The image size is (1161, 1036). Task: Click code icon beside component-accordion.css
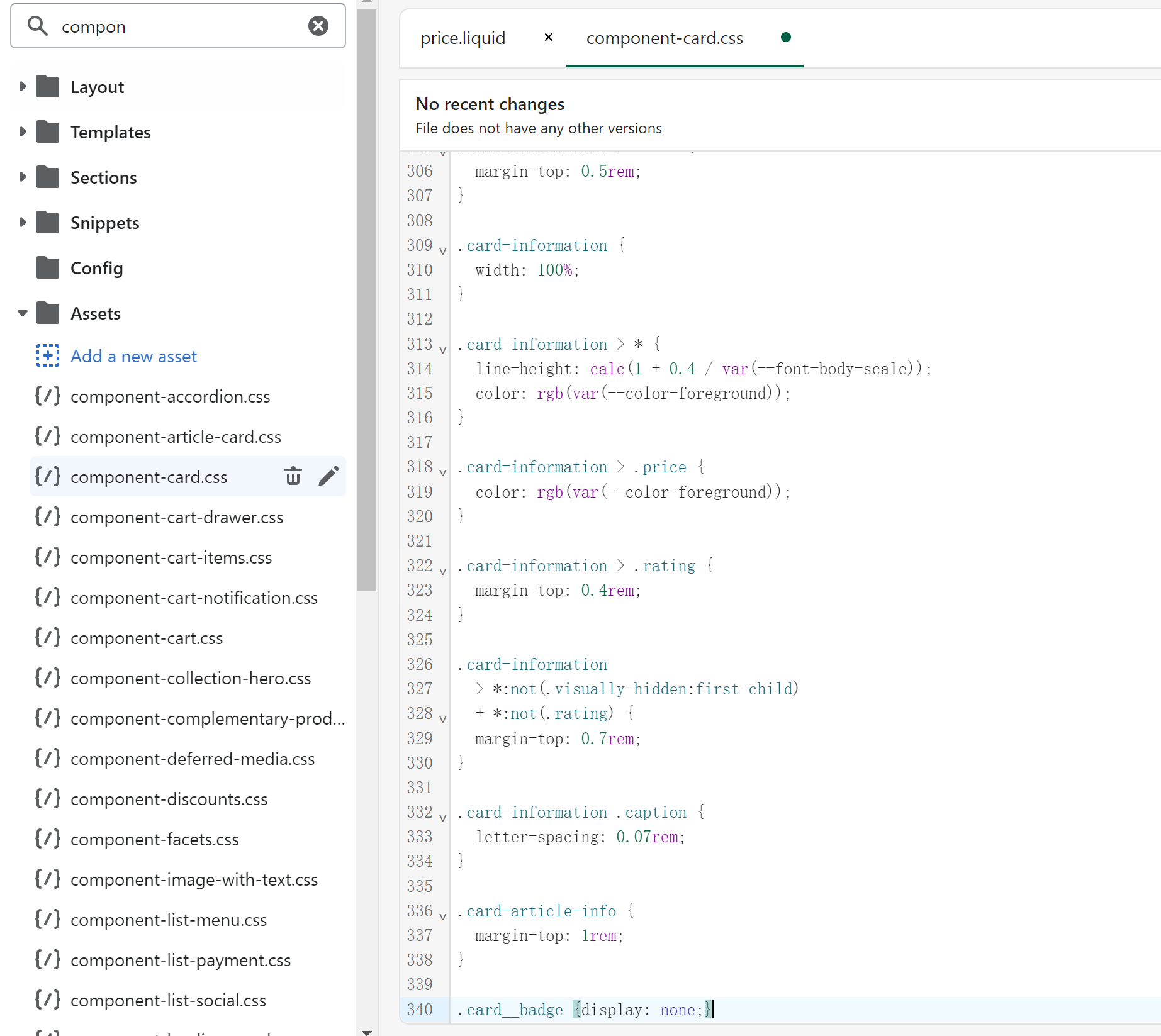(x=48, y=396)
